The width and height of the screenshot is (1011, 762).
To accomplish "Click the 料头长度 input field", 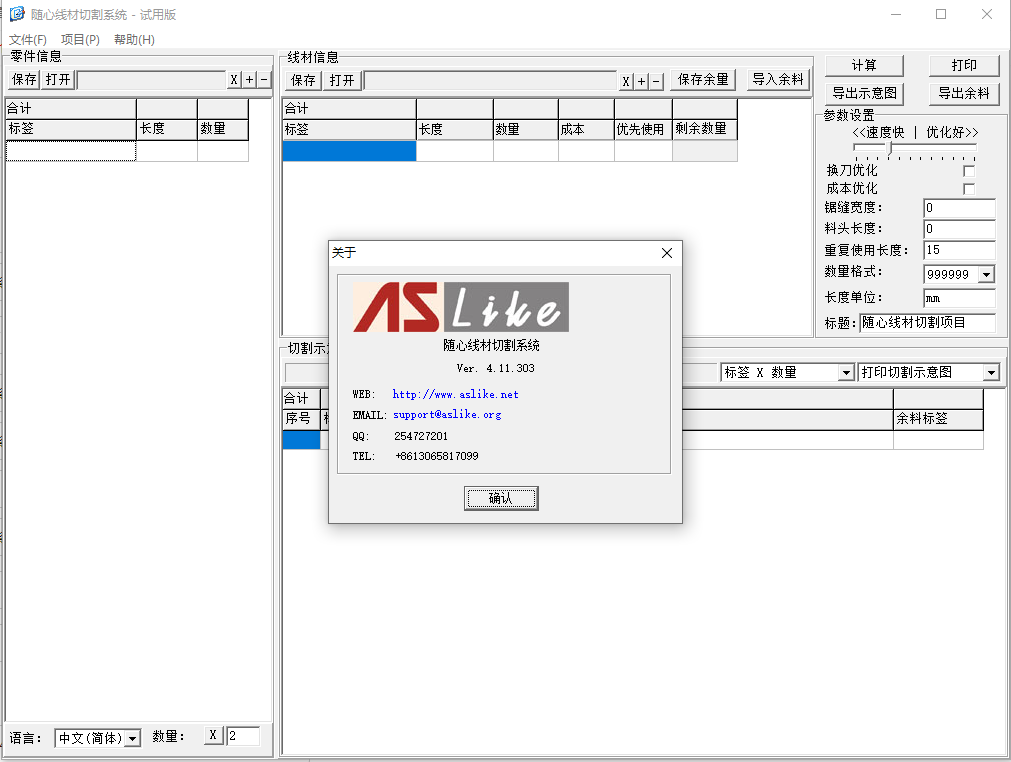I will coord(959,228).
